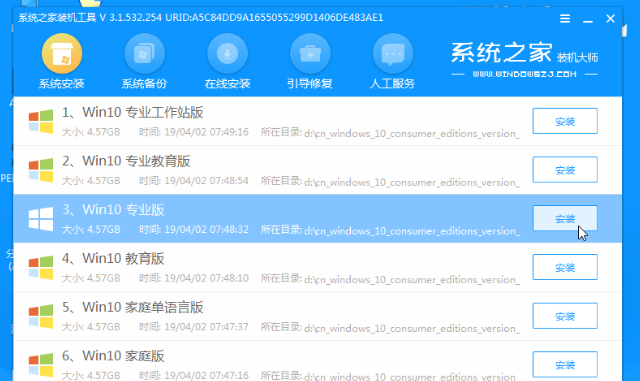This screenshot has height=381, width=640.
Task: Install Win10 家庭版 with 安装 button
Action: point(565,364)
